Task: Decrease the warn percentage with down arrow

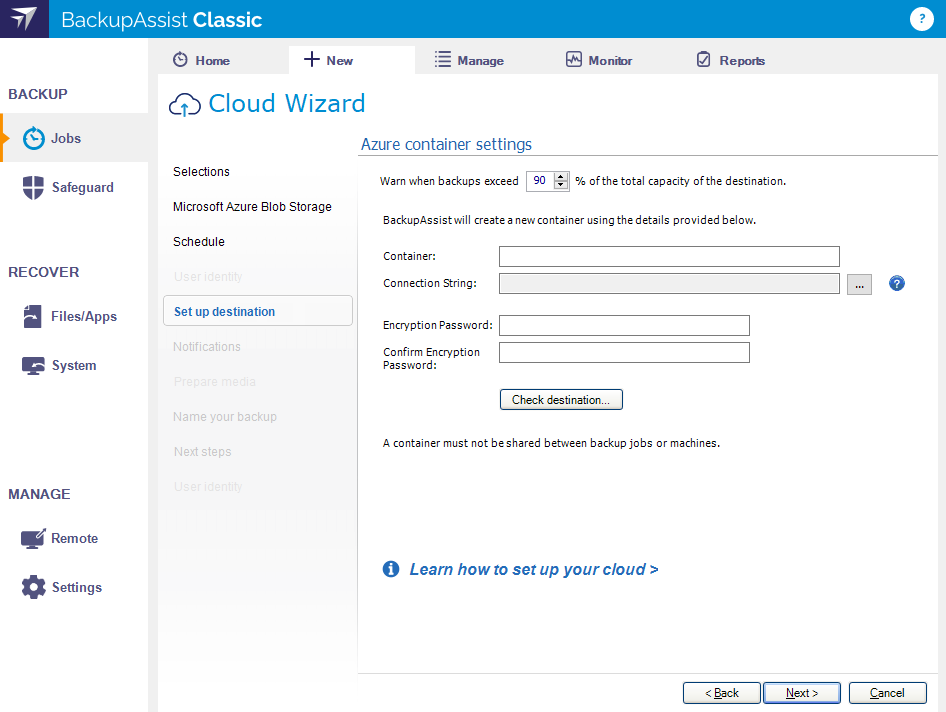Action: pyautogui.click(x=560, y=185)
